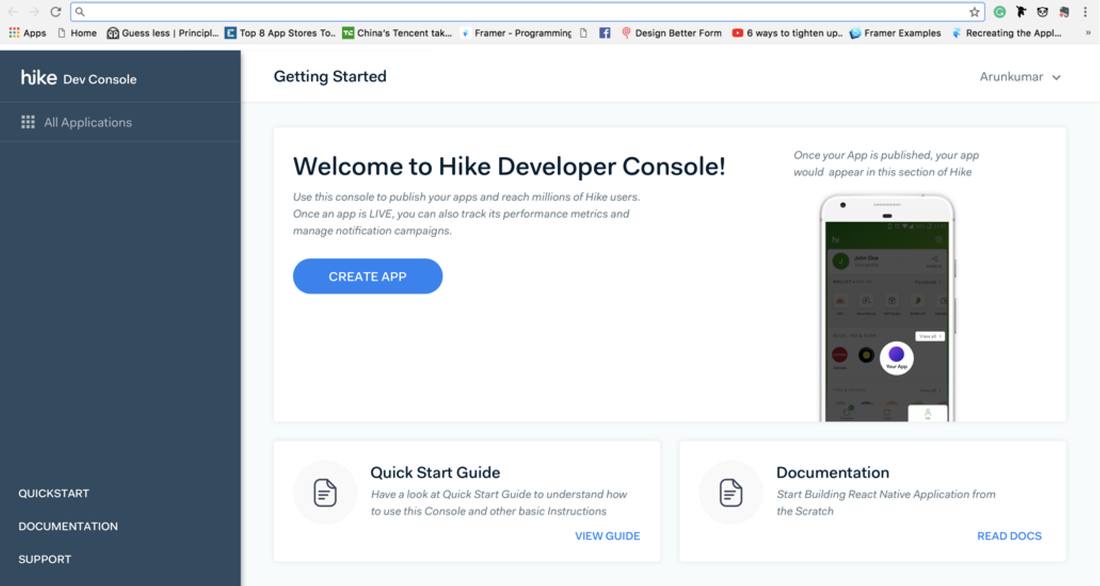Click the Getting Started page heading
Screen dimensions: 1100x586
click(330, 76)
